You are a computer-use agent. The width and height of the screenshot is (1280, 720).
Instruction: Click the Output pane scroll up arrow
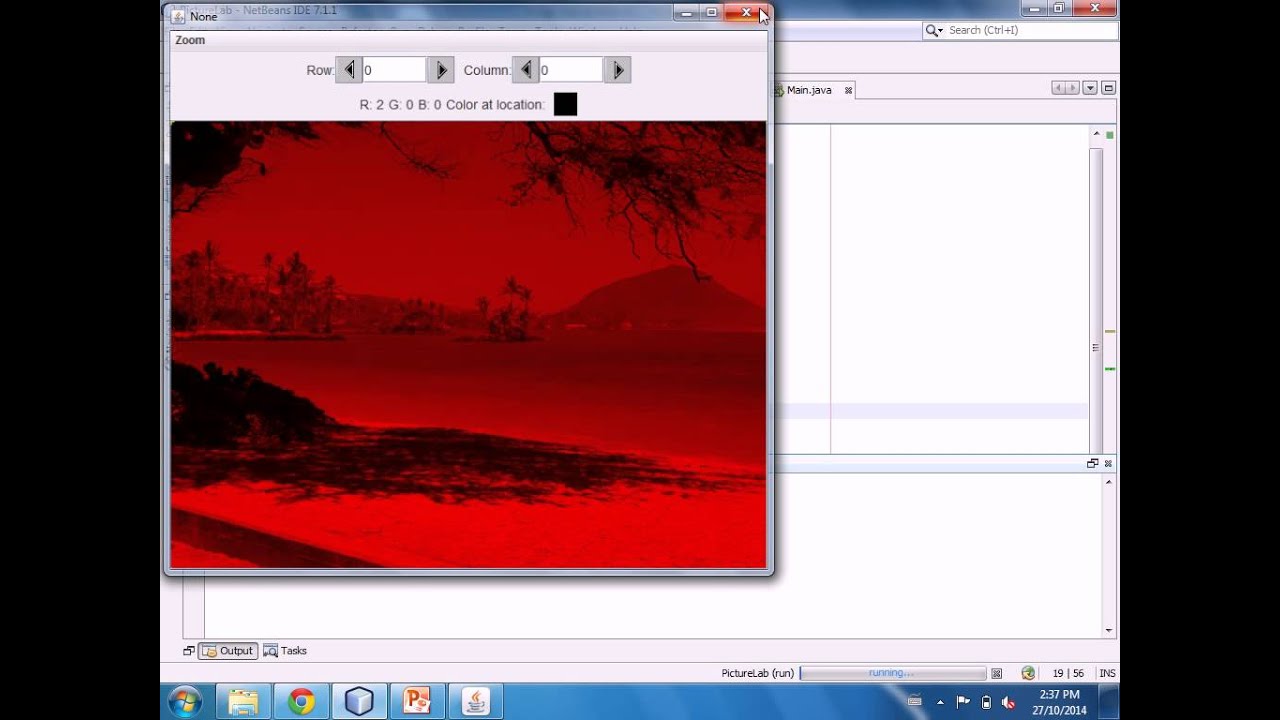pos(1108,482)
